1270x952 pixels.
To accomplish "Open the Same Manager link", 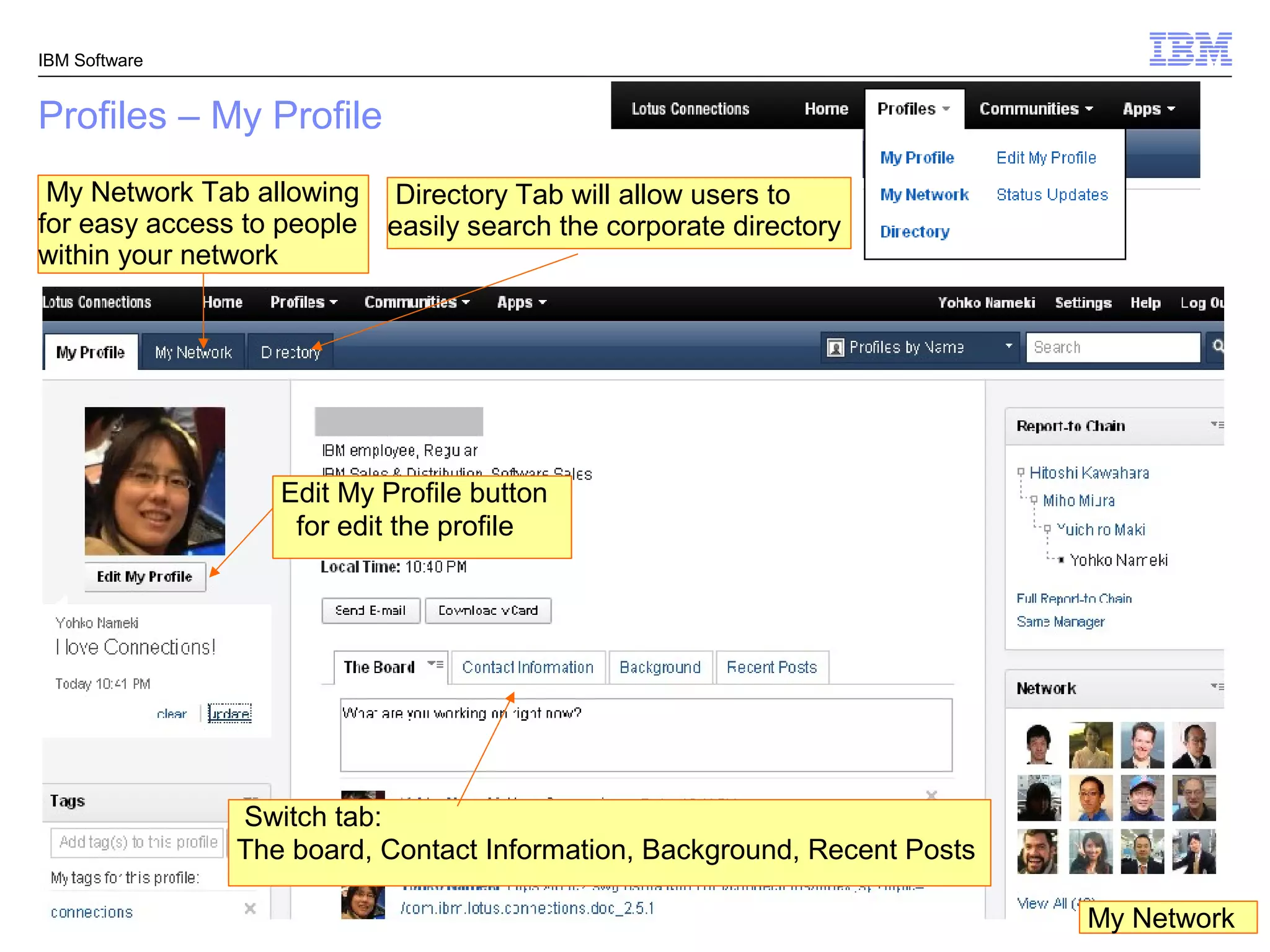I will coord(1060,621).
